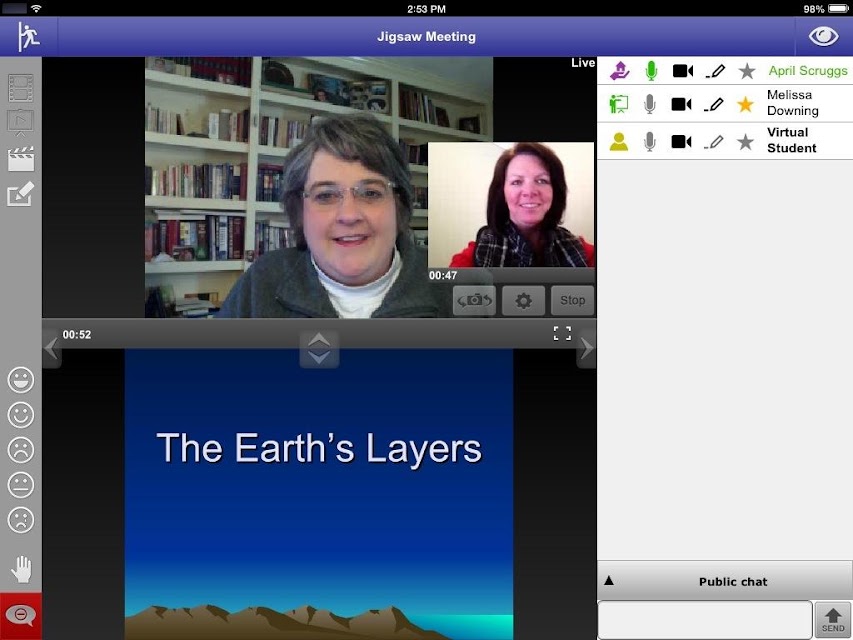Select the laughing emoticon

pos(21,380)
